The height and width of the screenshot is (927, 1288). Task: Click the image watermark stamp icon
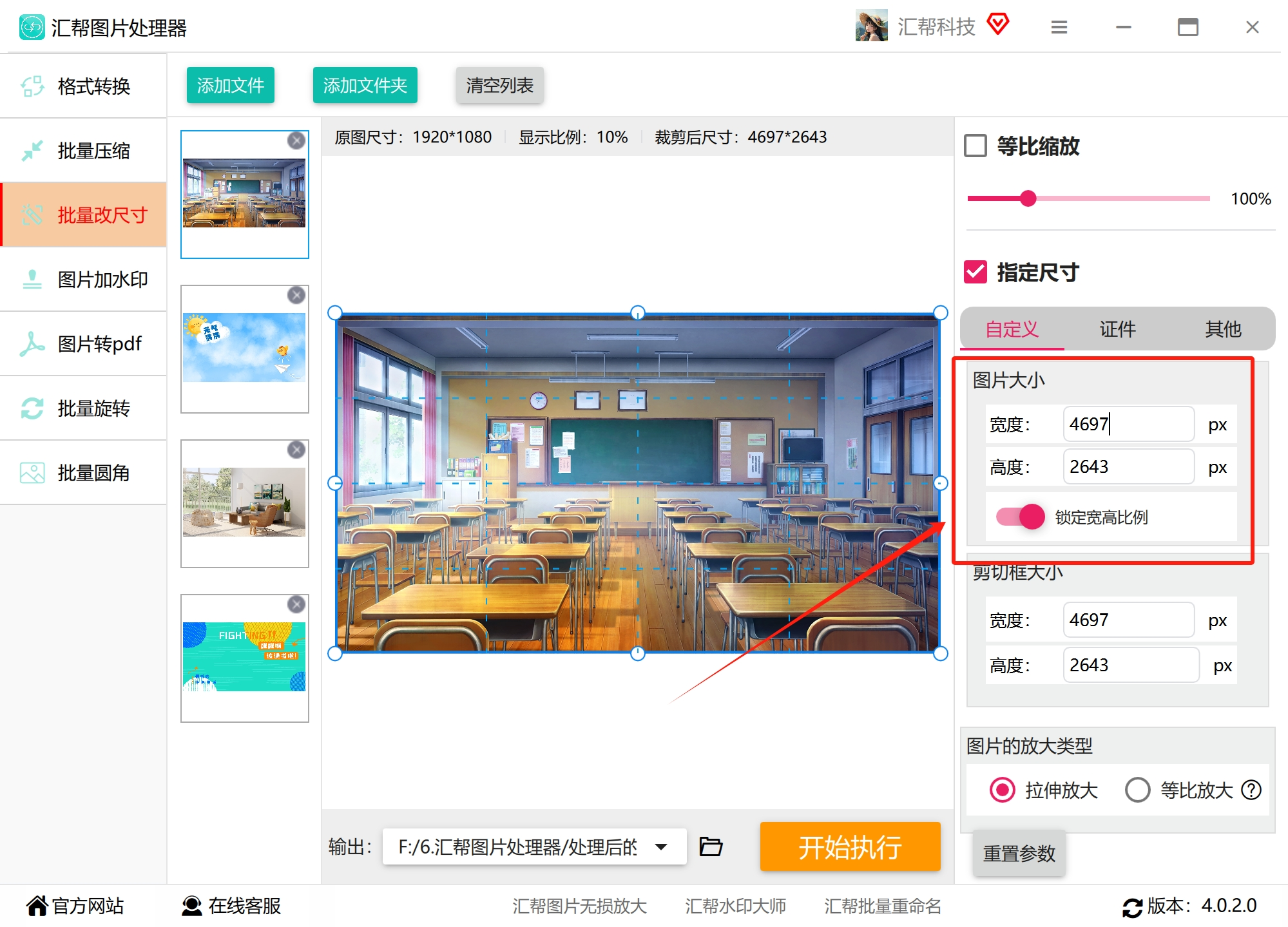[32, 280]
